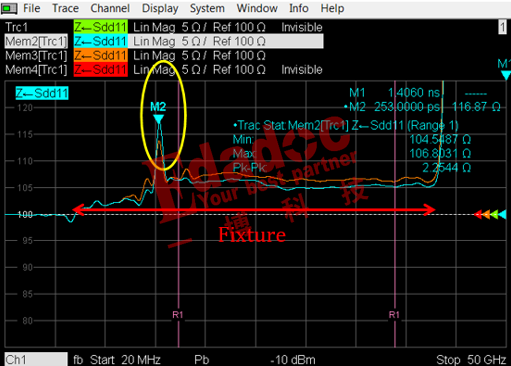Click the red reference-level triangle at right edge
This screenshot has height=366, width=511.
[478, 214]
